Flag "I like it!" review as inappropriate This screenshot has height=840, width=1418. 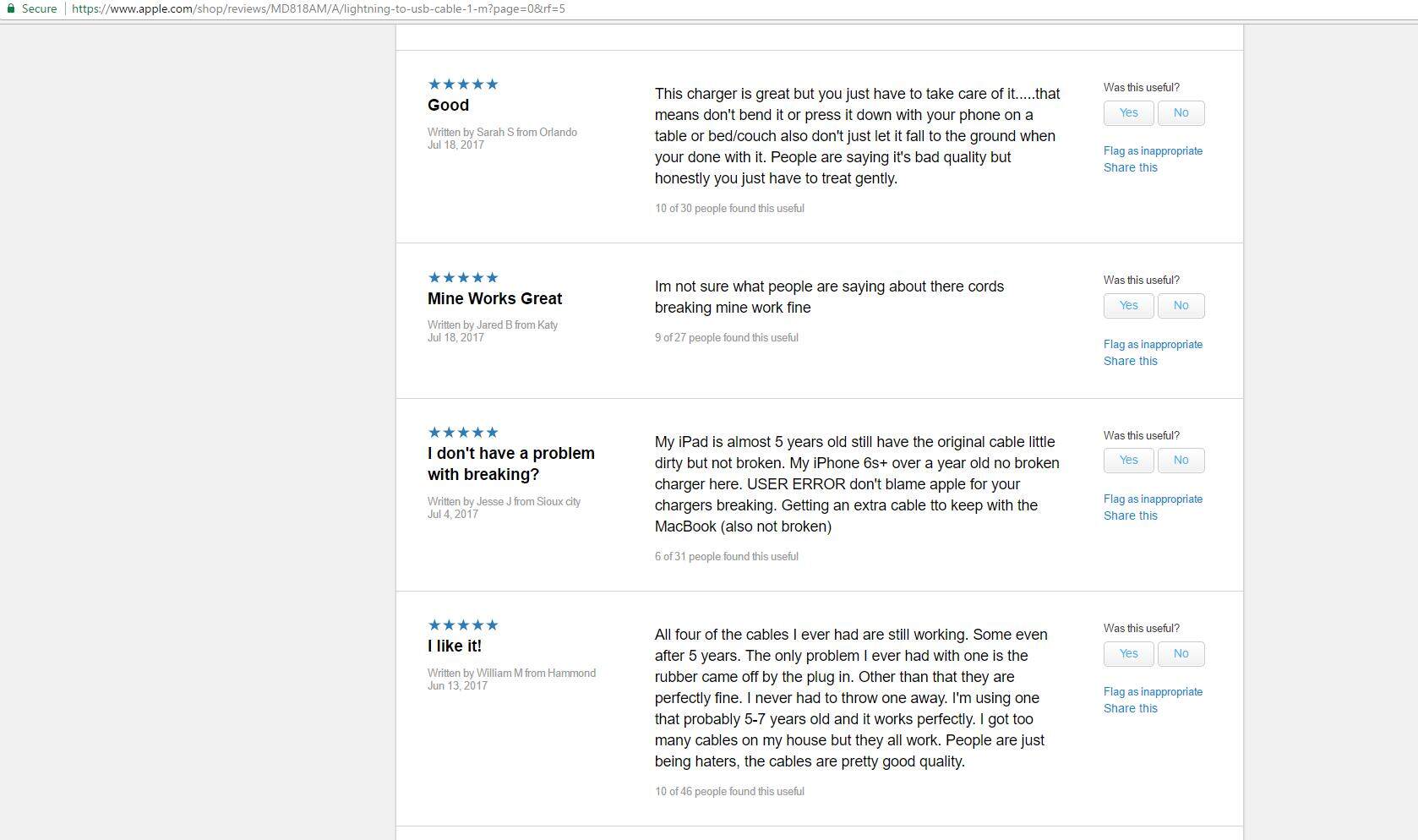(x=1153, y=692)
